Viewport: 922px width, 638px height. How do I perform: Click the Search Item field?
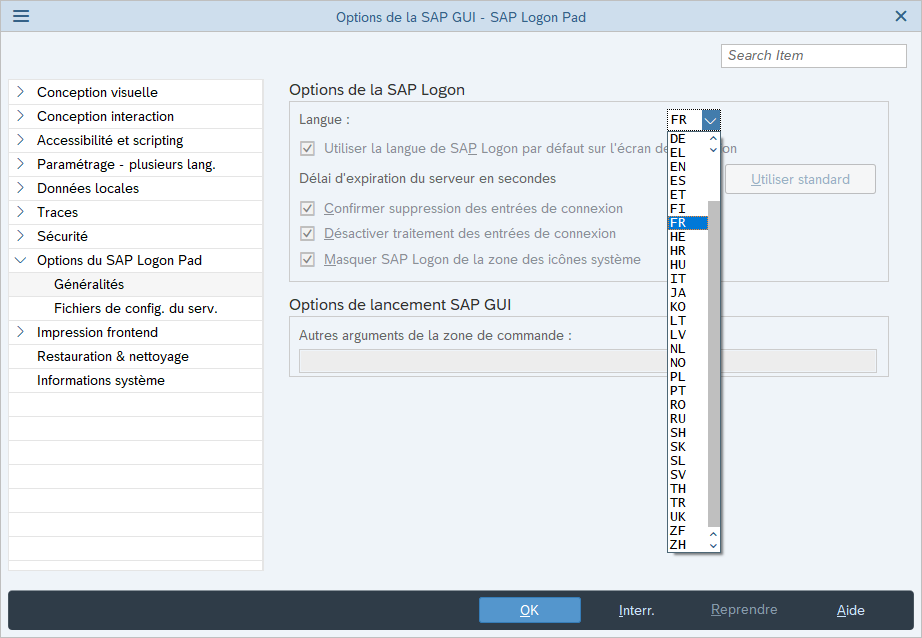point(813,55)
